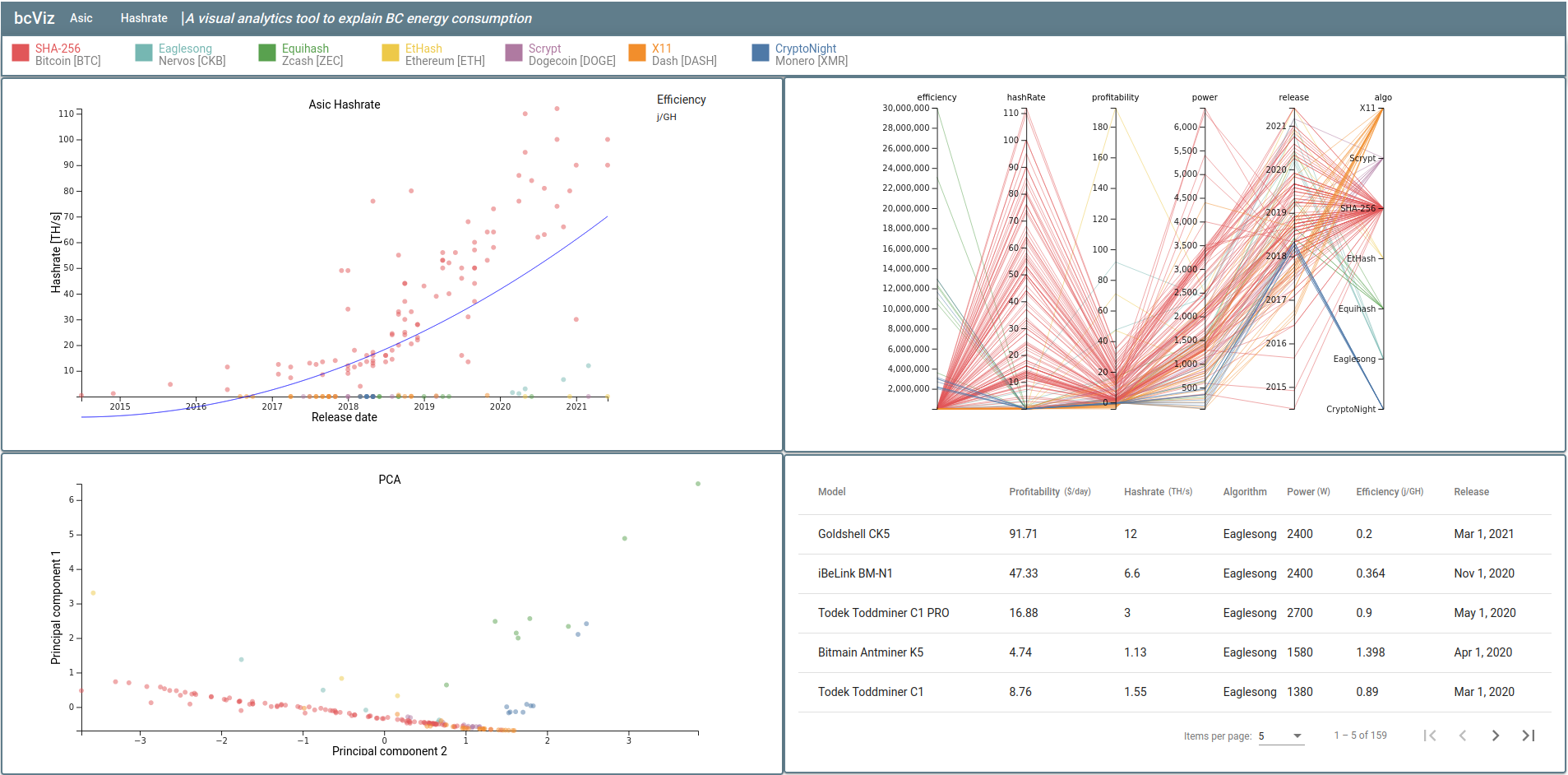Viewport: 1568px width, 775px height.
Task: Click the yellow EtHash legend swatch
Action: [391, 53]
